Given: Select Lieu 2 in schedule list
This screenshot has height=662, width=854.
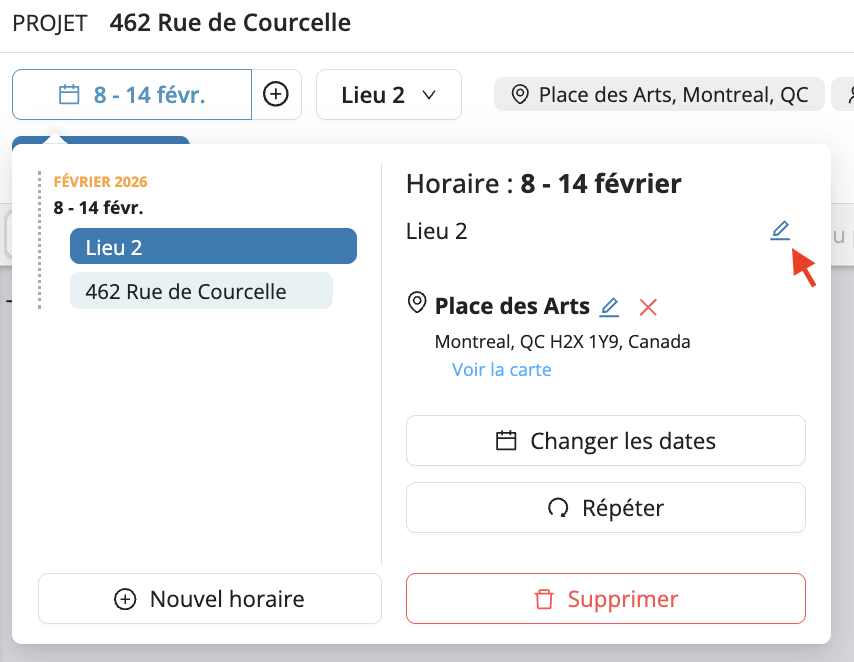Looking at the screenshot, I should 214,246.
